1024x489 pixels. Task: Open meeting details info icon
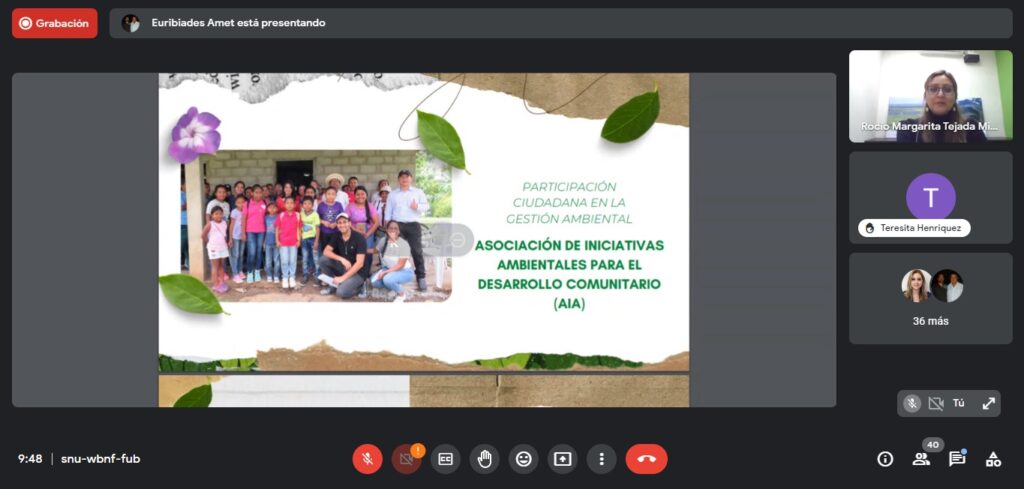885,459
